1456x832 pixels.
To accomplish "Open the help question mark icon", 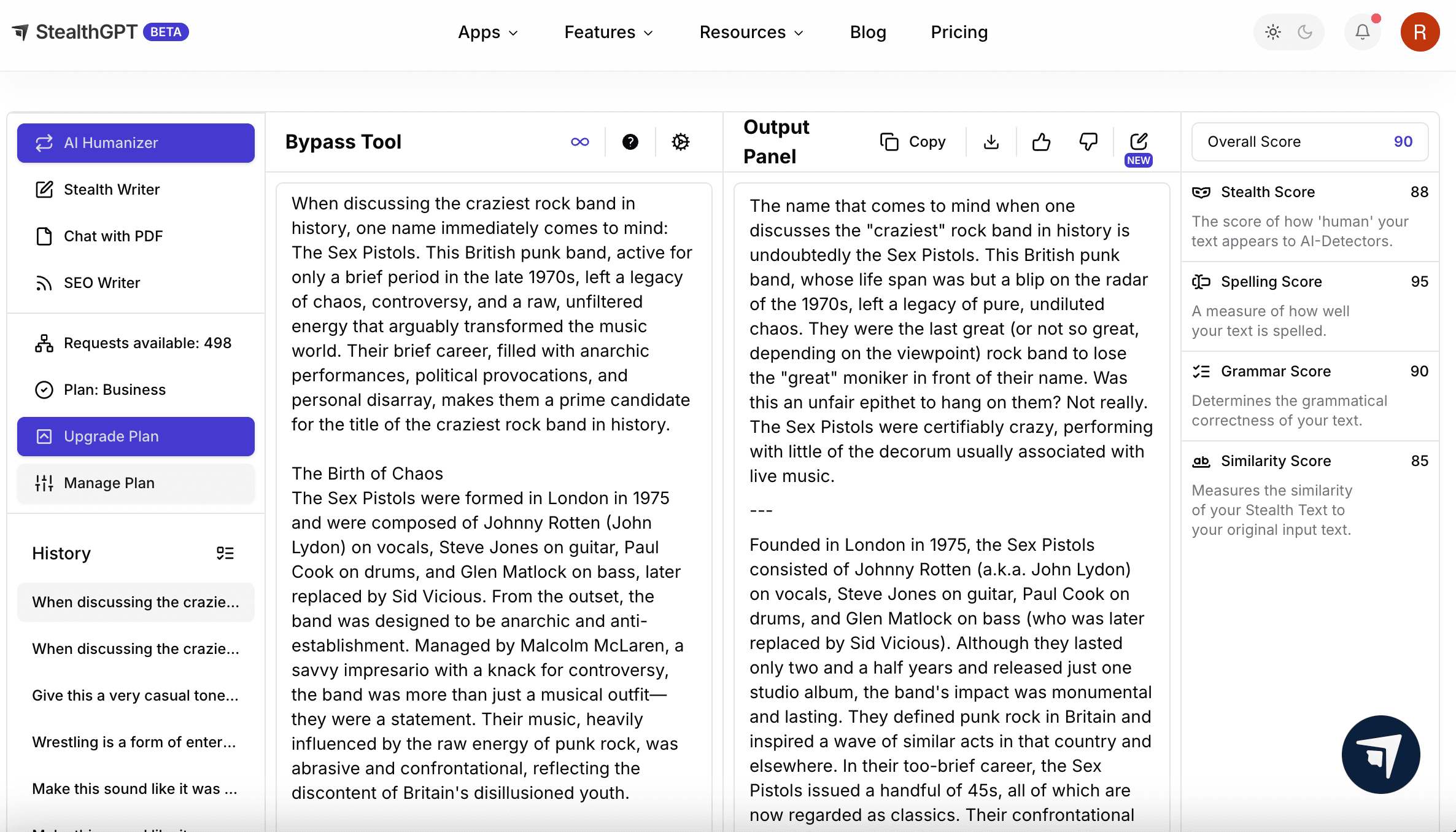I will (630, 142).
